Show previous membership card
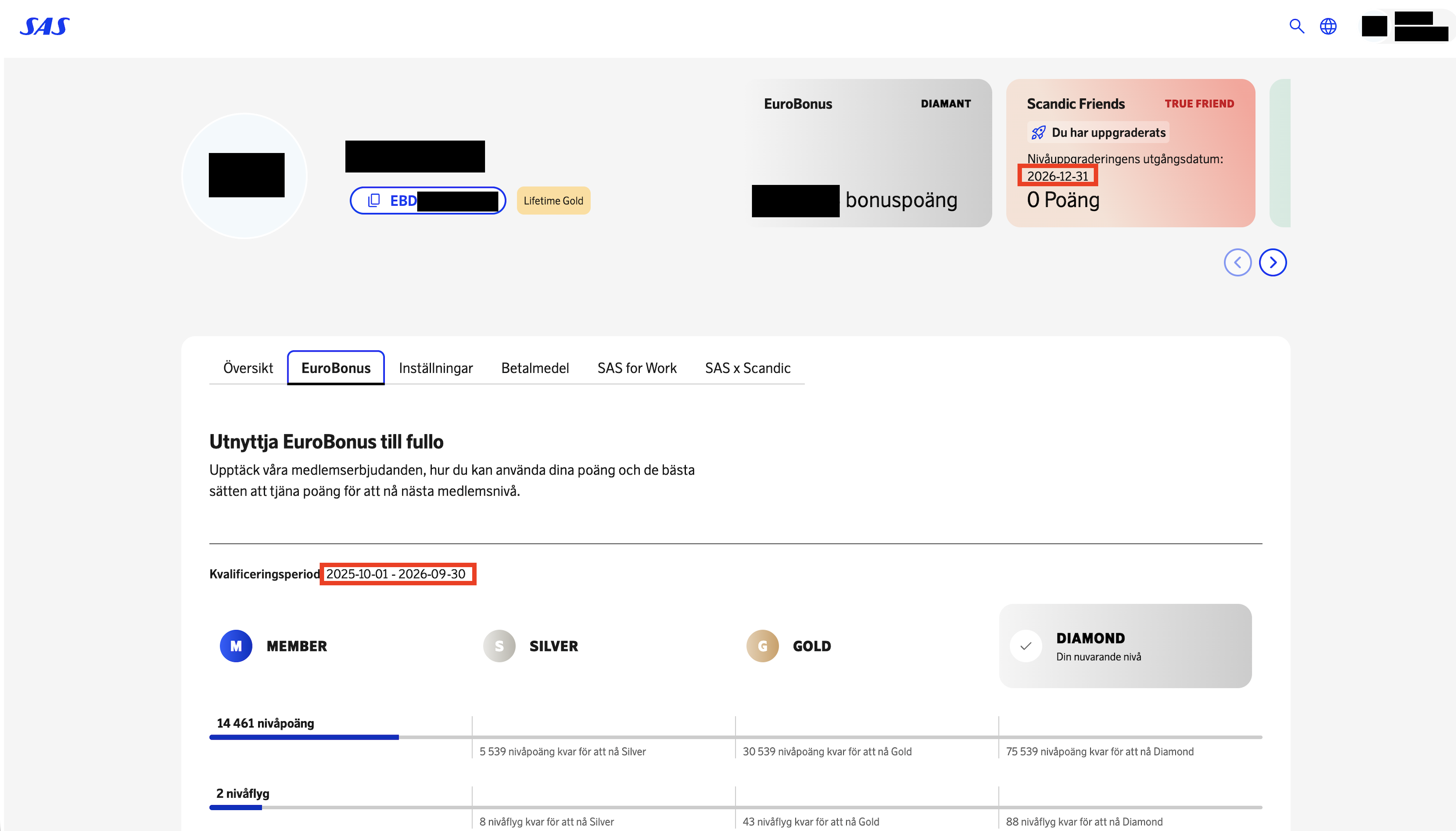1456x831 pixels. point(1237,263)
